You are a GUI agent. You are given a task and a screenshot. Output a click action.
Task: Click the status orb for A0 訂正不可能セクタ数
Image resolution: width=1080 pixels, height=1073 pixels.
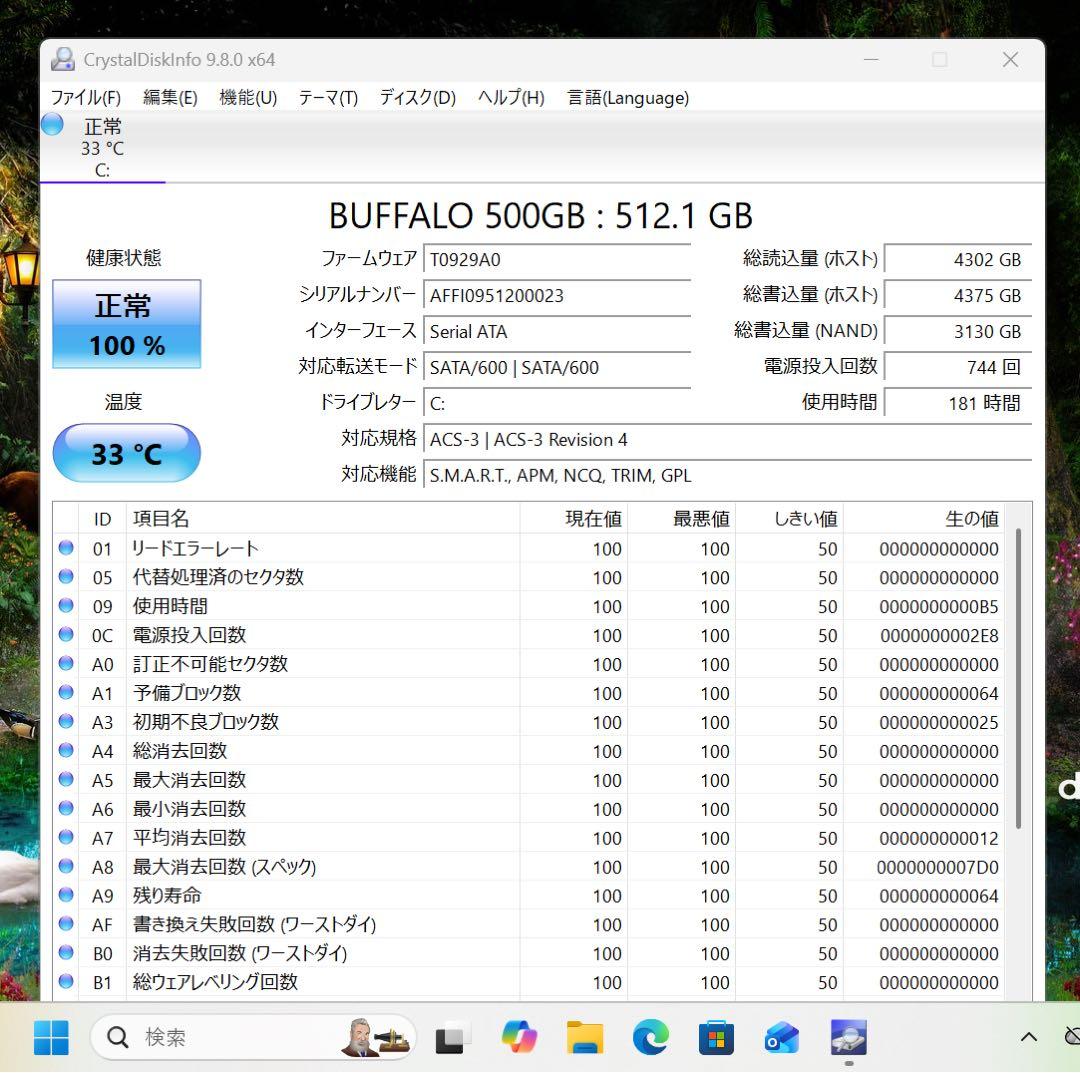(x=66, y=663)
